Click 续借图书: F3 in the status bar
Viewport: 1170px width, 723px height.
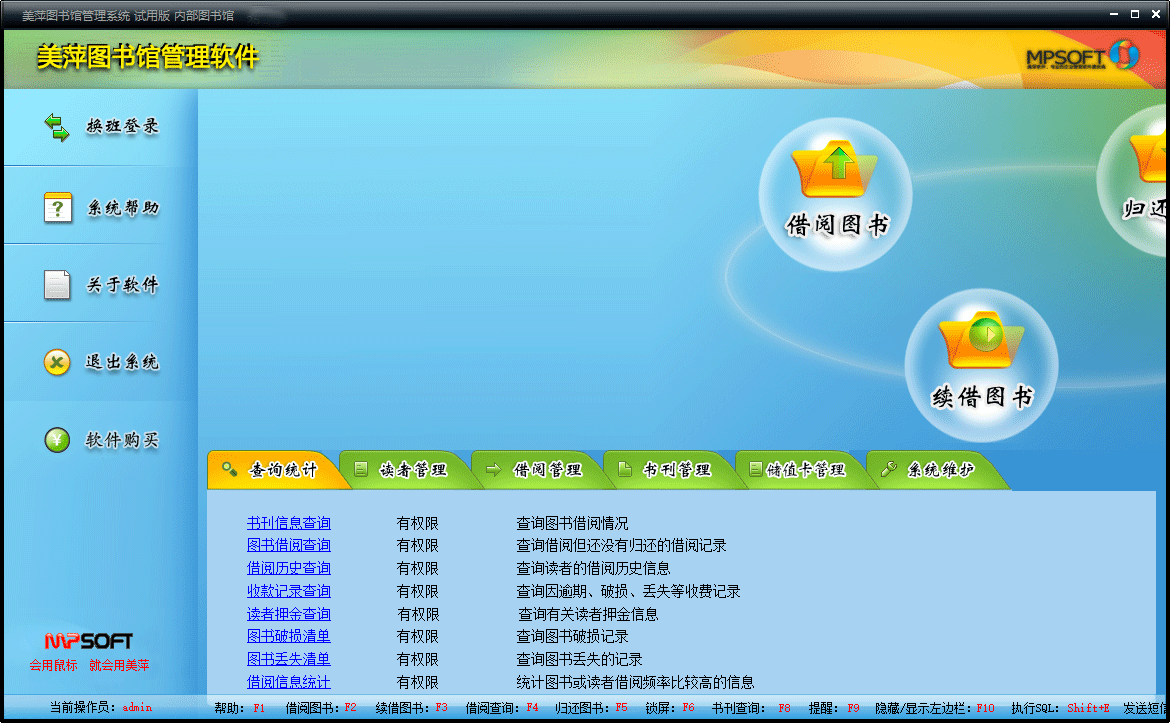tap(411, 708)
